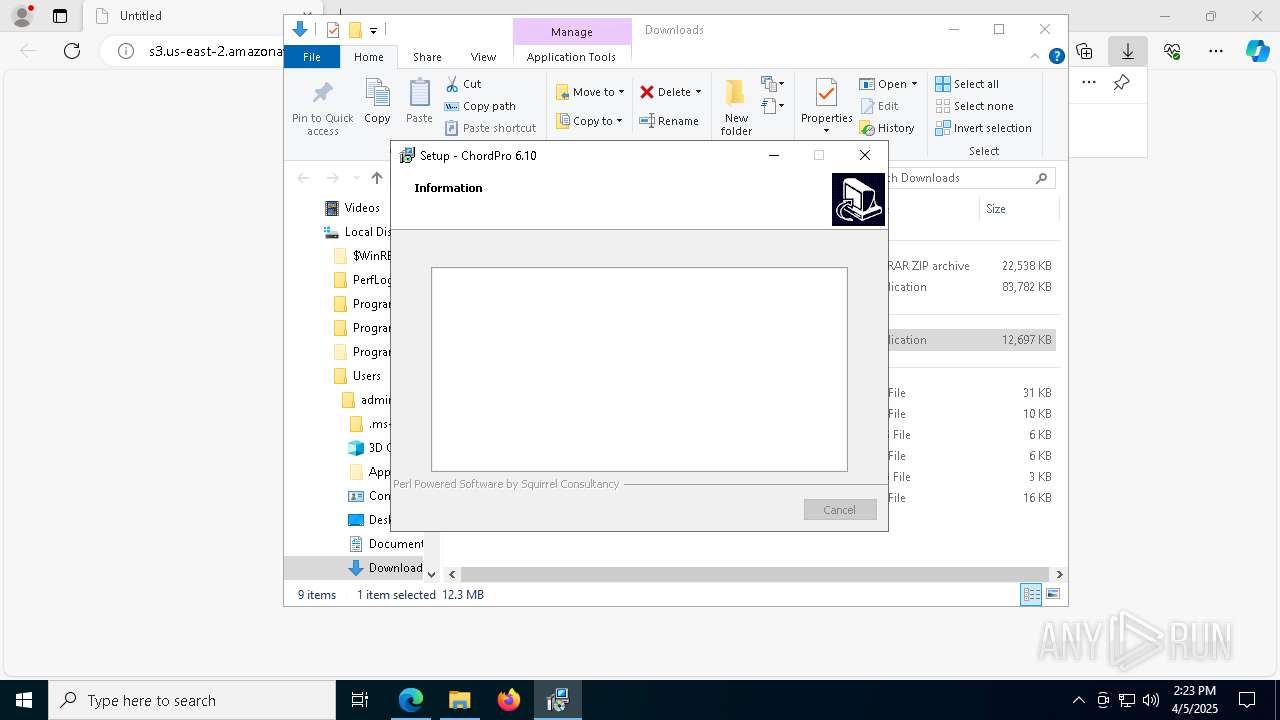Click Copy path in the ribbon
1280x720 pixels.
coord(480,106)
